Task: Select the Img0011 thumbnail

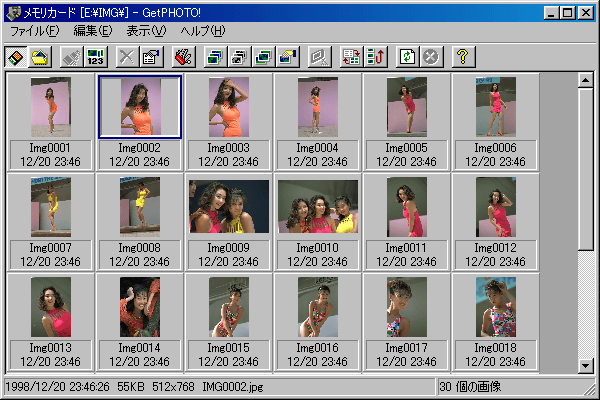Action: tap(407, 207)
